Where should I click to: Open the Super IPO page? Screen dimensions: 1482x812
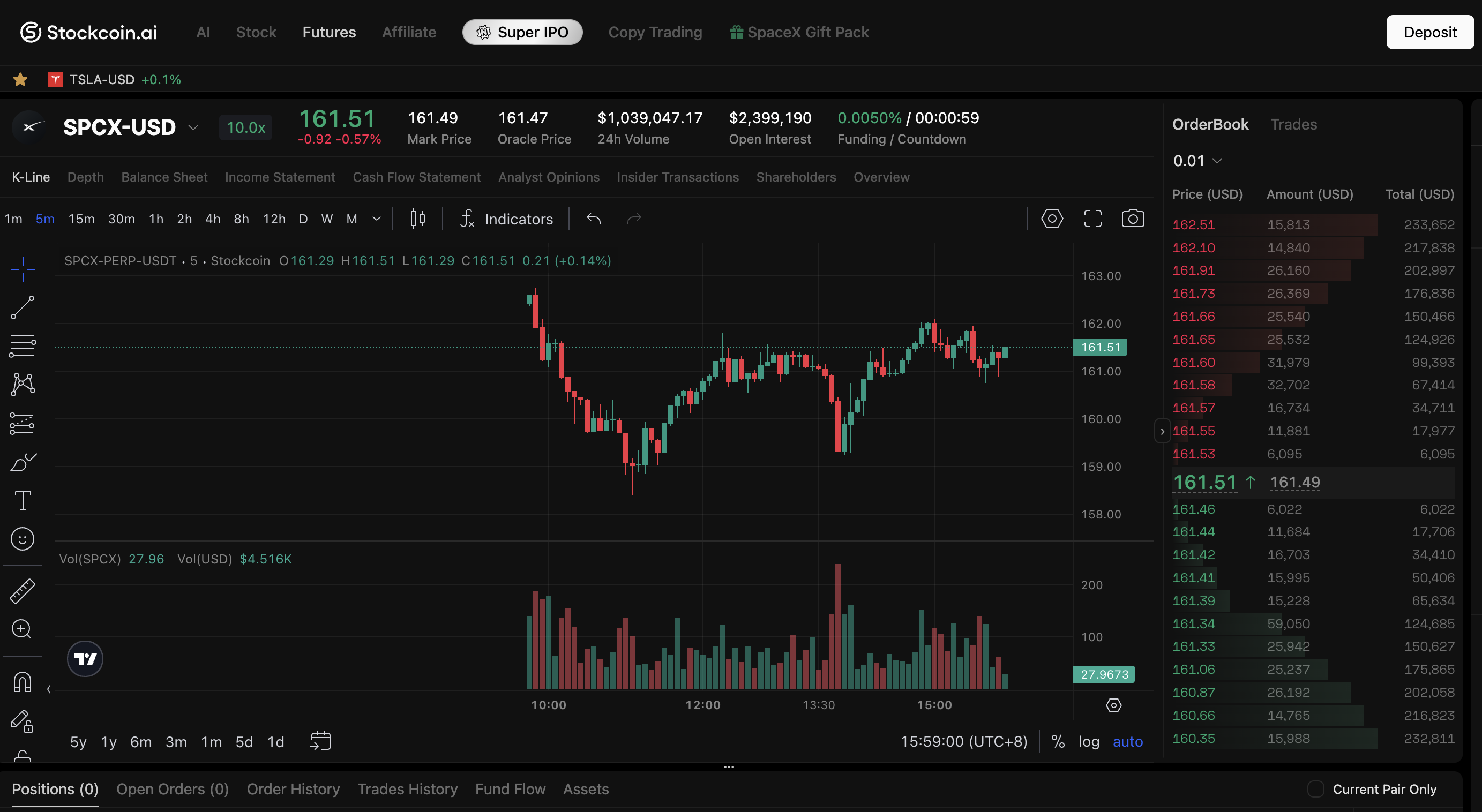tap(522, 32)
